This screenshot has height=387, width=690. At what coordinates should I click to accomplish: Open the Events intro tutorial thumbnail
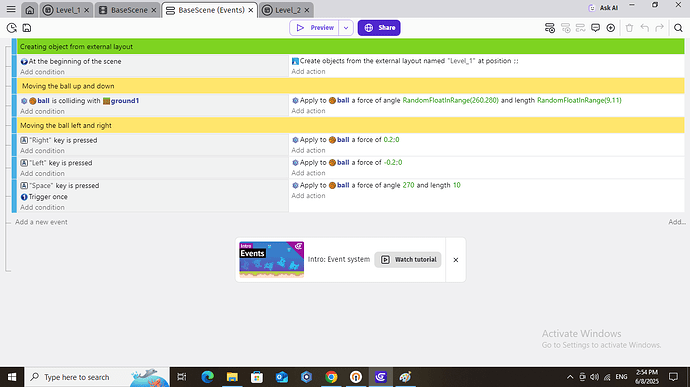[x=272, y=259]
